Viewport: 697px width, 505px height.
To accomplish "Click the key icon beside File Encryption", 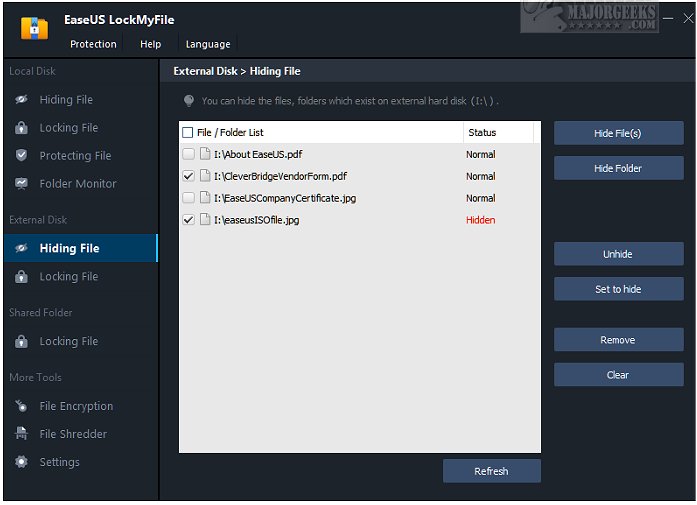I will (x=21, y=406).
